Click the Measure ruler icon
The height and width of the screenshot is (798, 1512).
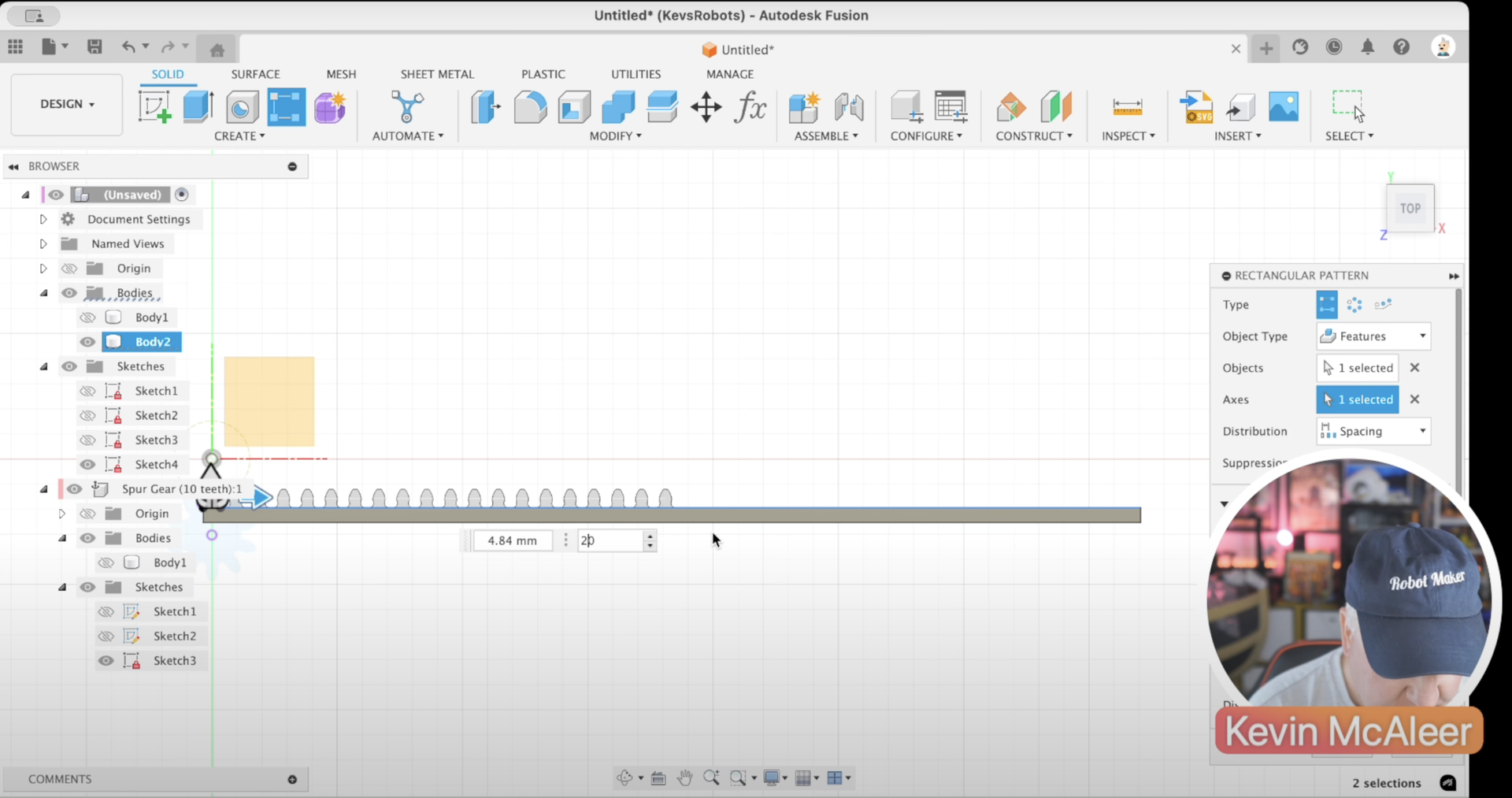click(1128, 107)
